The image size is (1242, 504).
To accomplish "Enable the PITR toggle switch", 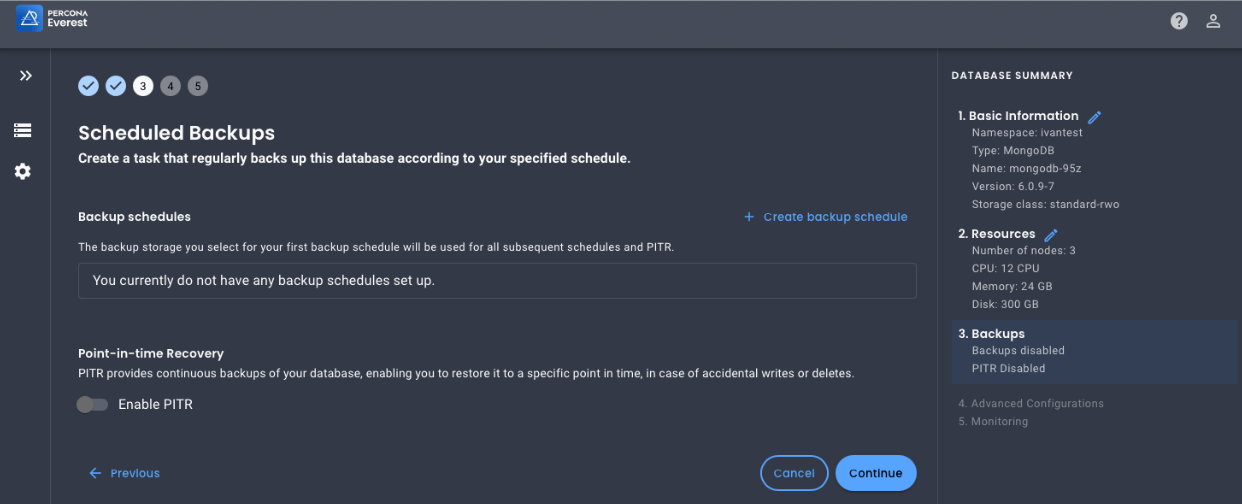I will [x=92, y=405].
